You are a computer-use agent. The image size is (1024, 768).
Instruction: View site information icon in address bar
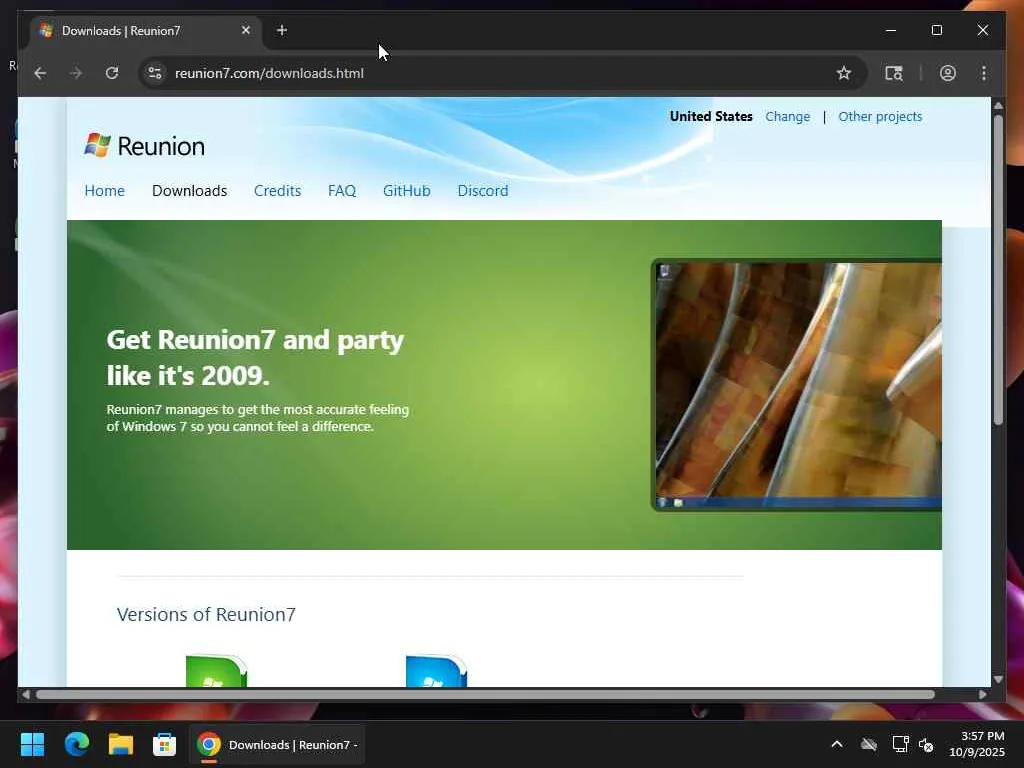[155, 73]
